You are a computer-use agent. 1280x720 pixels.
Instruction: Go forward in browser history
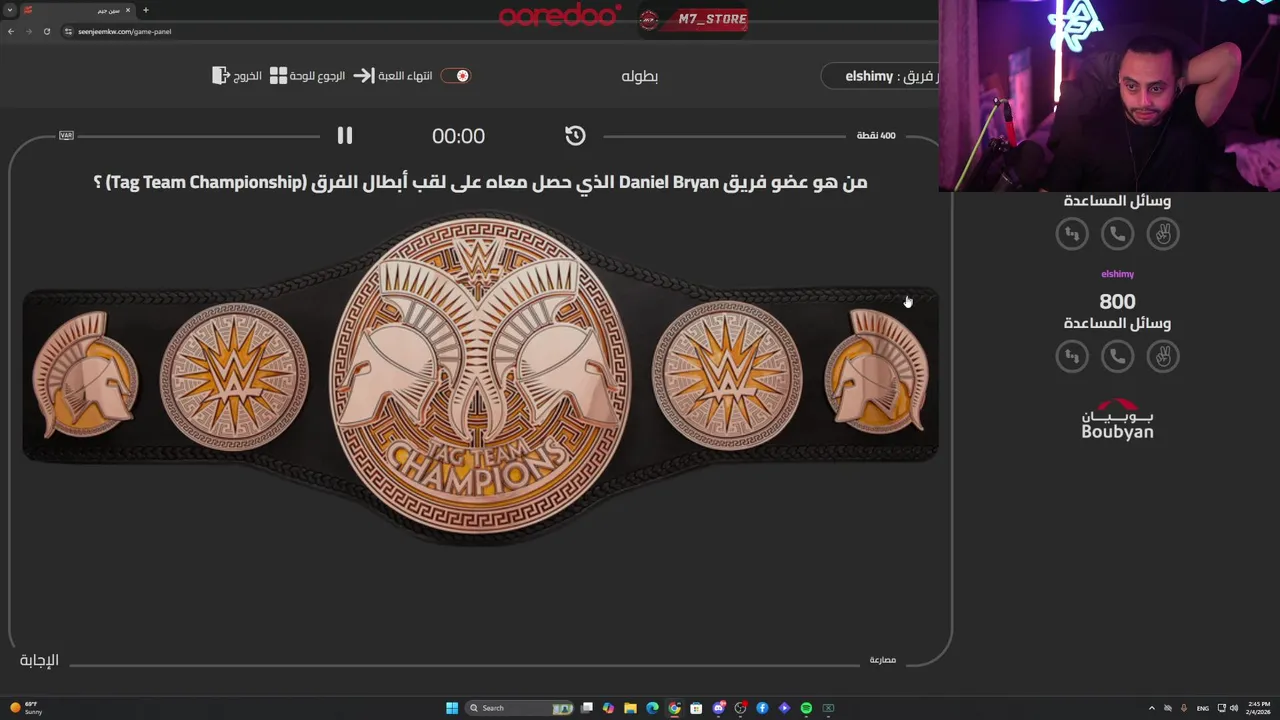coord(28,31)
